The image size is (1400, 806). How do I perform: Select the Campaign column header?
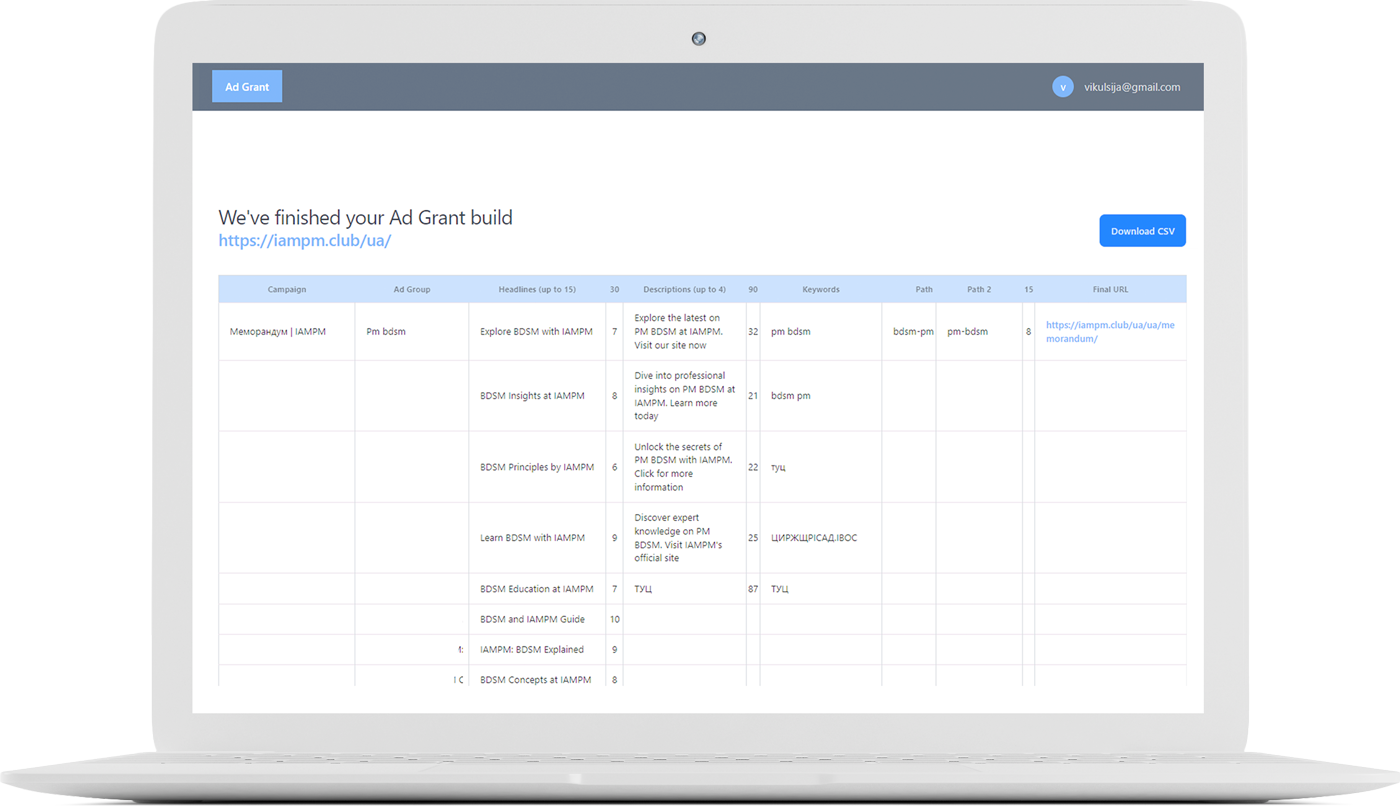click(x=287, y=289)
